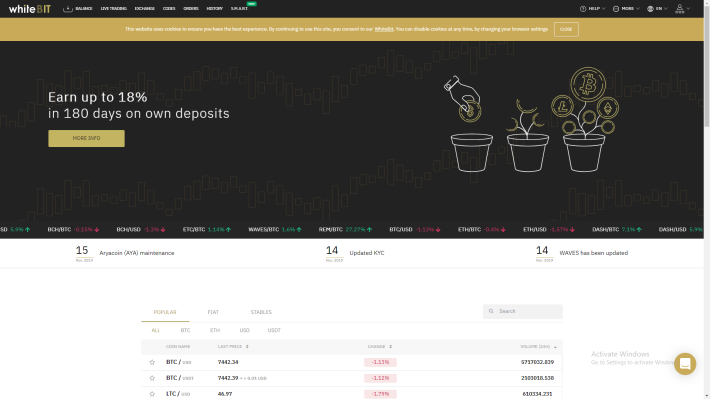Click the balance wallet icon
710x399 pixels.
[68, 9]
